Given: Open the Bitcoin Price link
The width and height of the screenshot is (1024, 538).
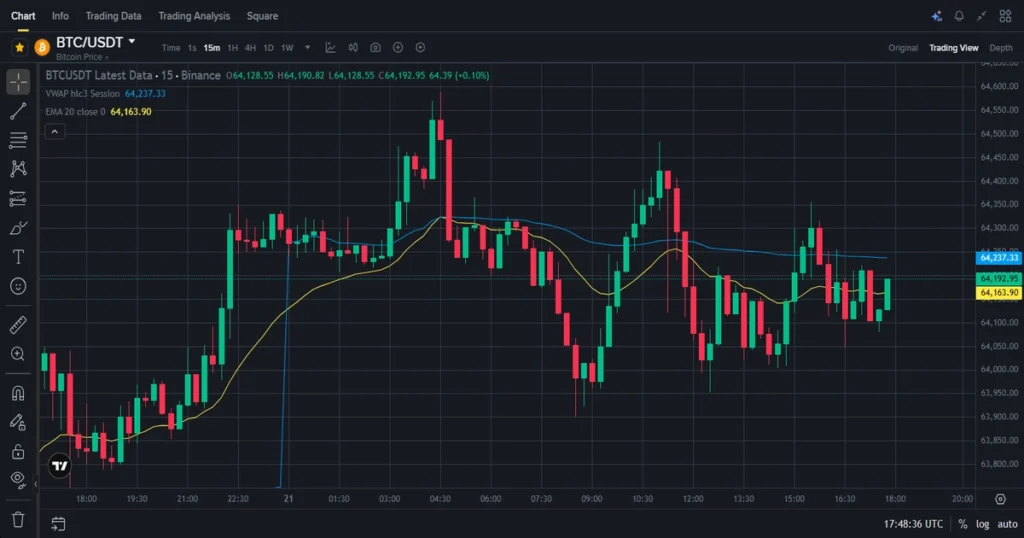Looking at the screenshot, I should pyautogui.click(x=82, y=57).
